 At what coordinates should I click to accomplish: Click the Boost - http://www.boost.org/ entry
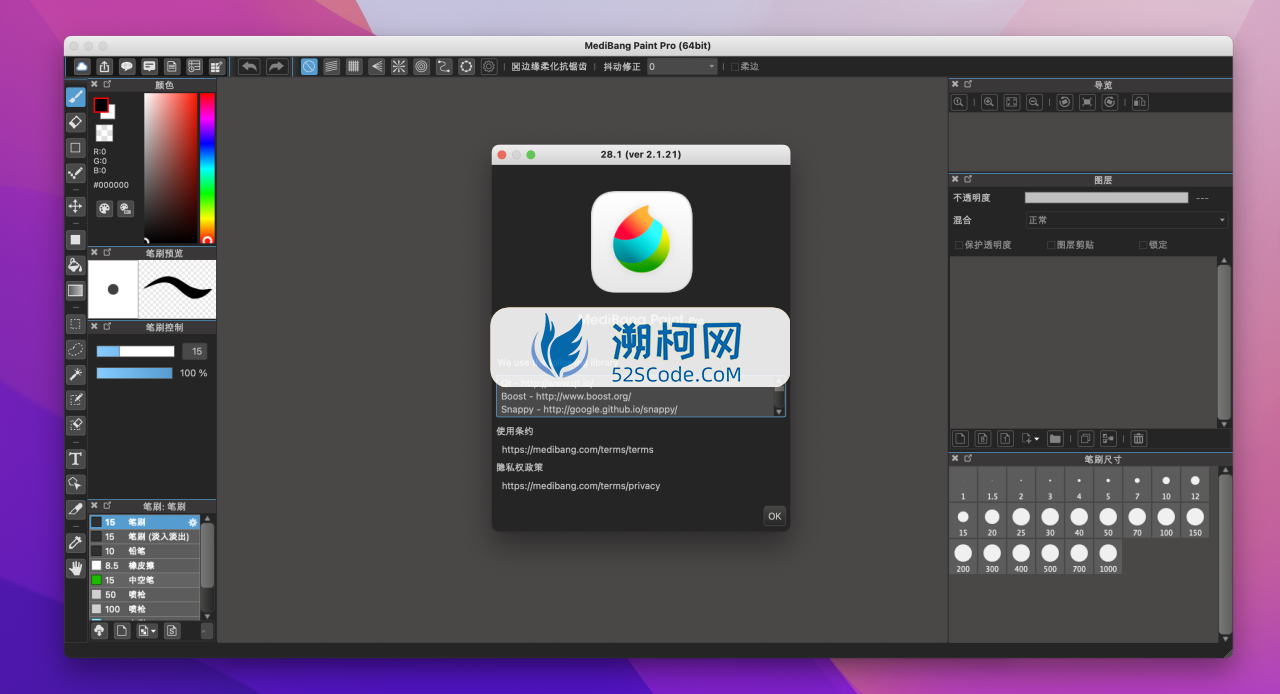coord(566,396)
